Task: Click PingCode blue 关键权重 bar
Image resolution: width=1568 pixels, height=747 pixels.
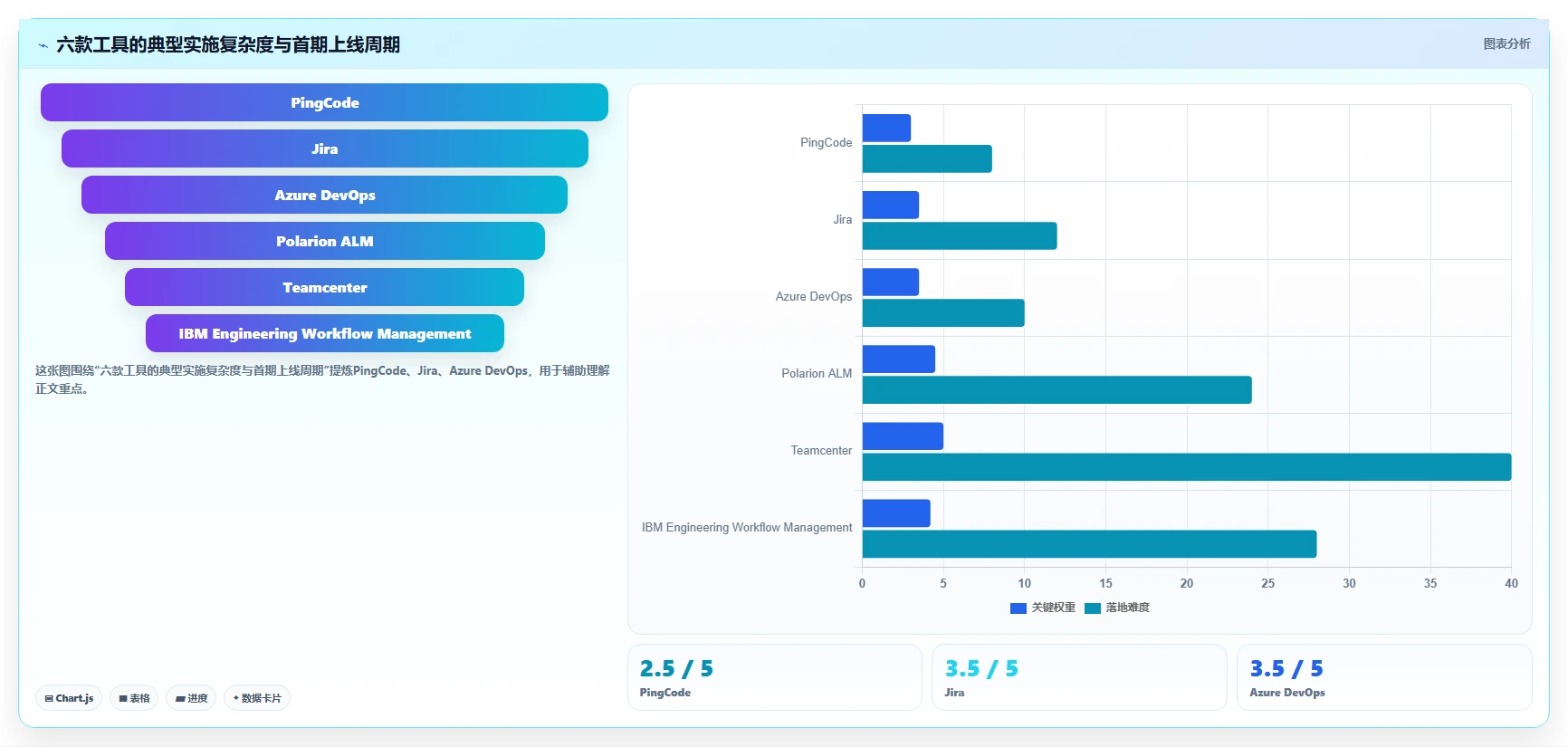Action: (x=886, y=128)
